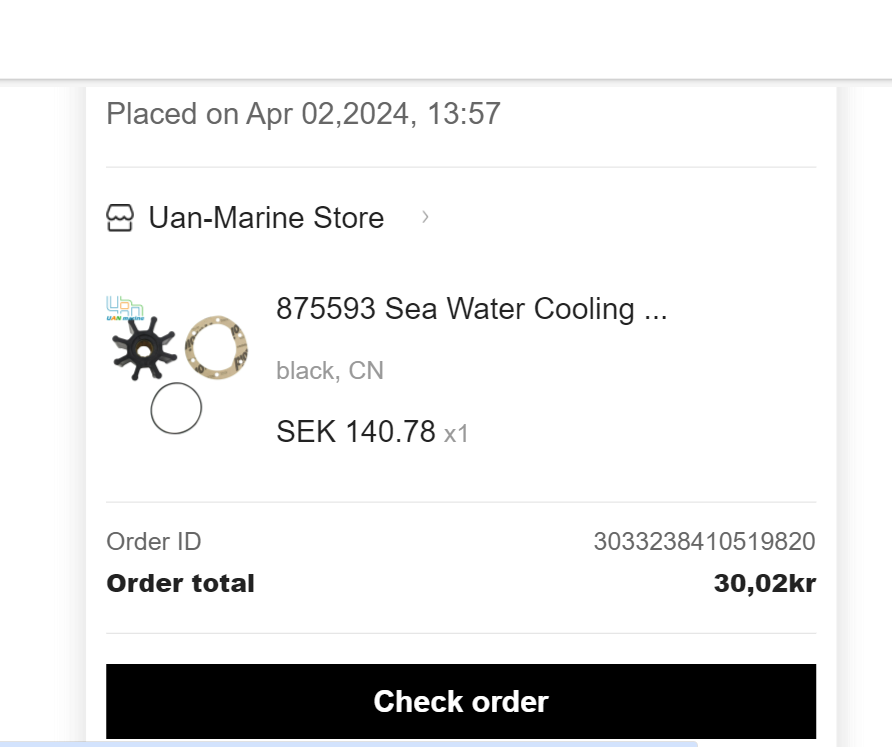
Task: Click the 30,02kr total amount
Action: tap(764, 584)
